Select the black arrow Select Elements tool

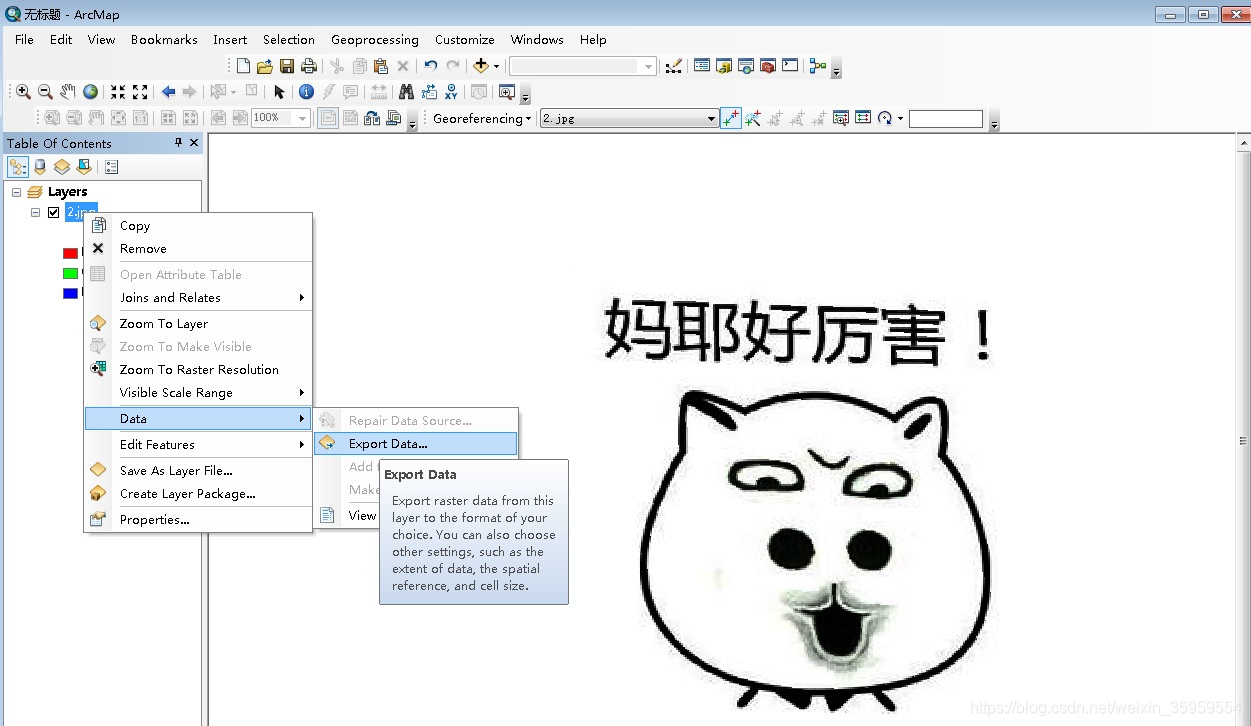tap(279, 92)
